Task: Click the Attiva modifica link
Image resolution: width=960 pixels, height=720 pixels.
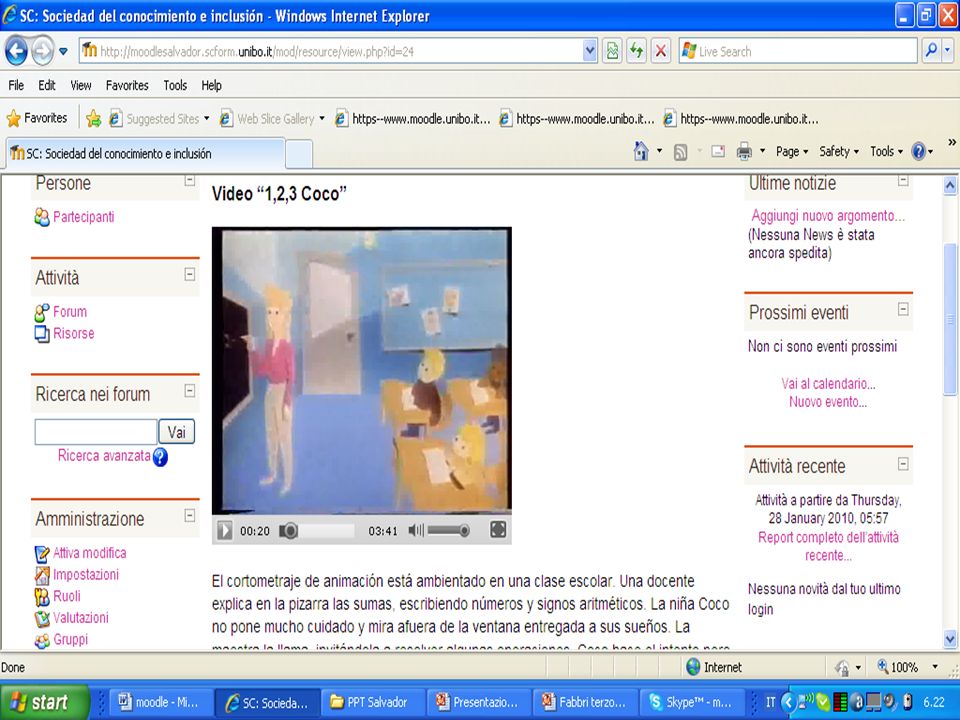Action: (89, 553)
